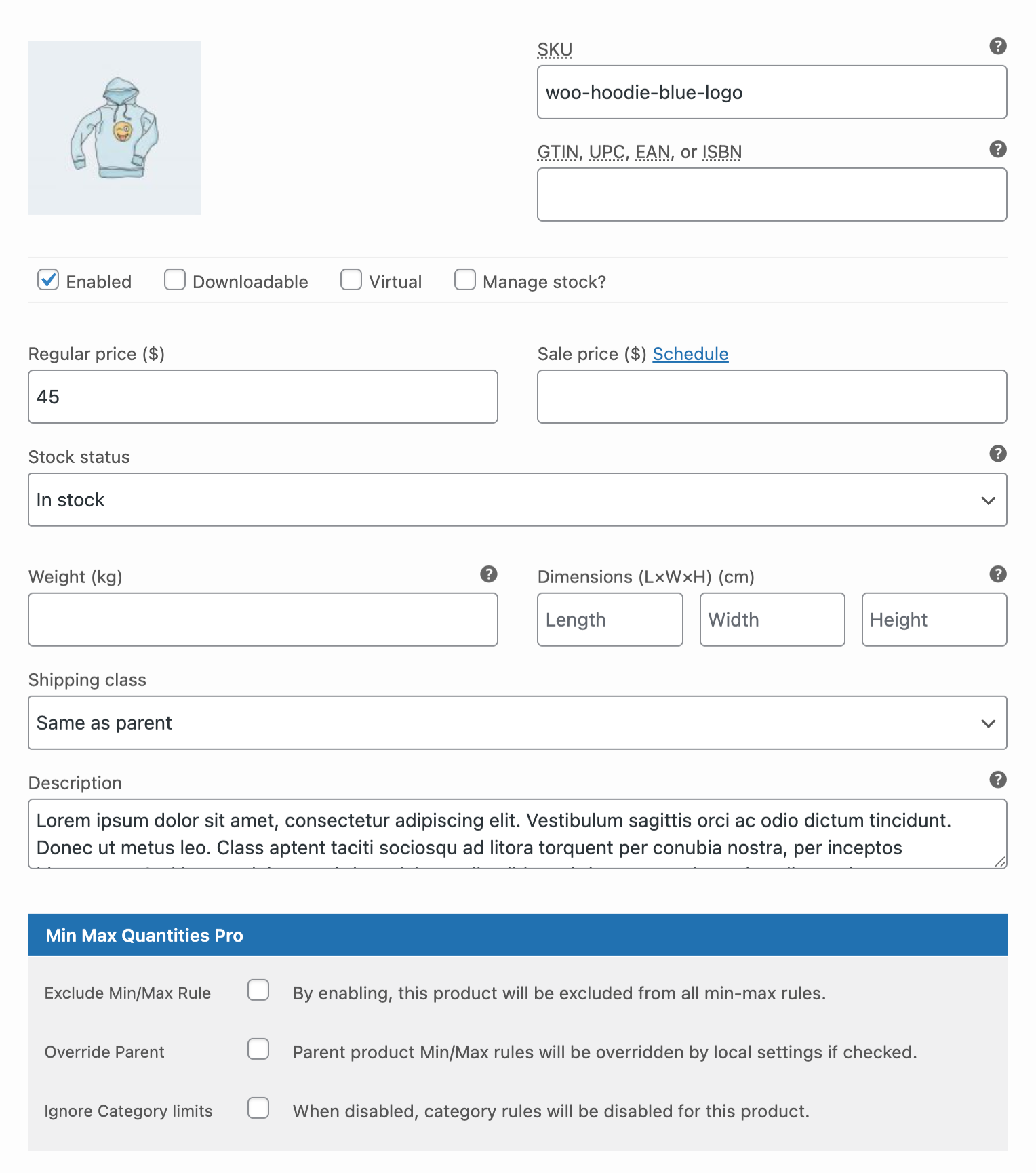Click the help icon next to SKU
The height and width of the screenshot is (1173, 1036).
[997, 46]
